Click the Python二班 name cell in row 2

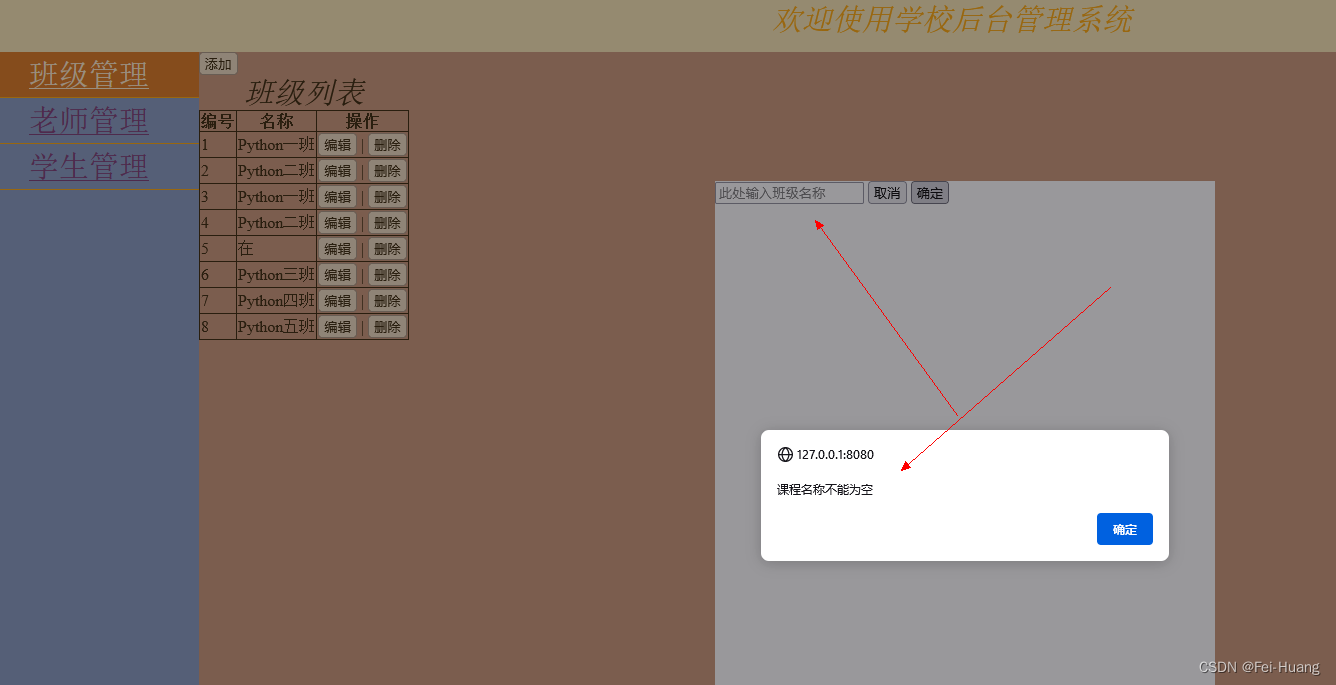pyautogui.click(x=277, y=171)
